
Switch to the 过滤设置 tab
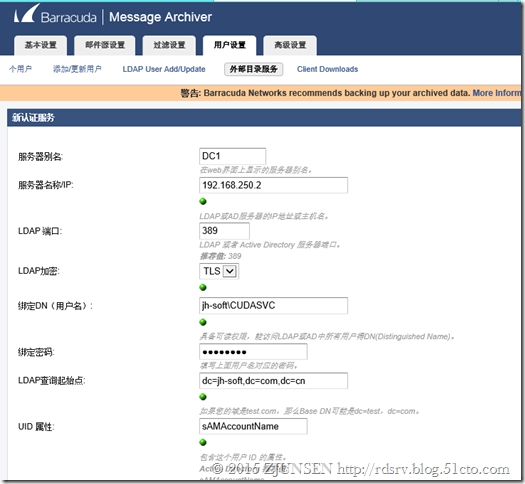(x=169, y=45)
